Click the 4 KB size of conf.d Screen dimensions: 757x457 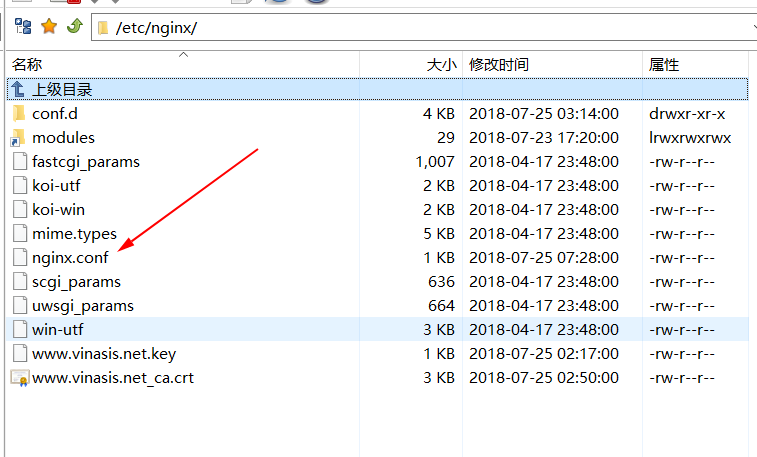coord(439,114)
